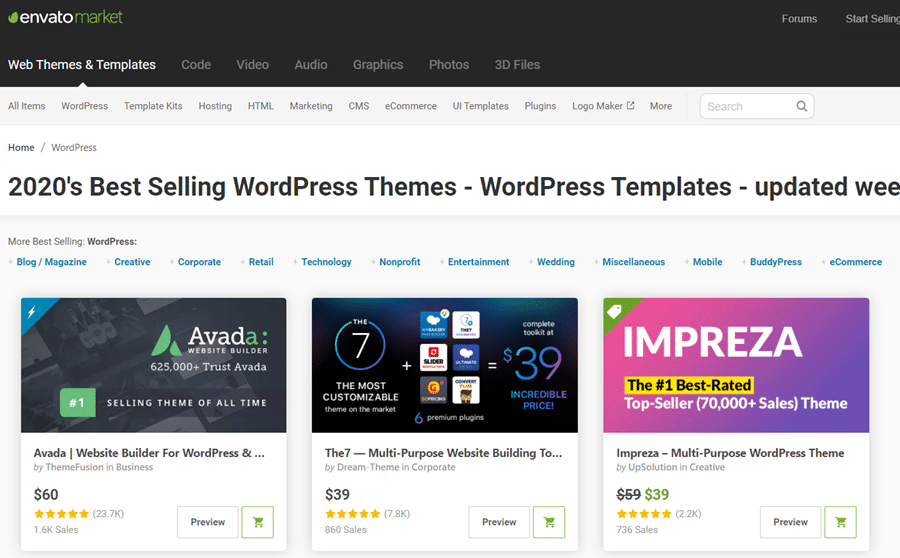
Task: Open the Code tab
Action: click(x=196, y=65)
